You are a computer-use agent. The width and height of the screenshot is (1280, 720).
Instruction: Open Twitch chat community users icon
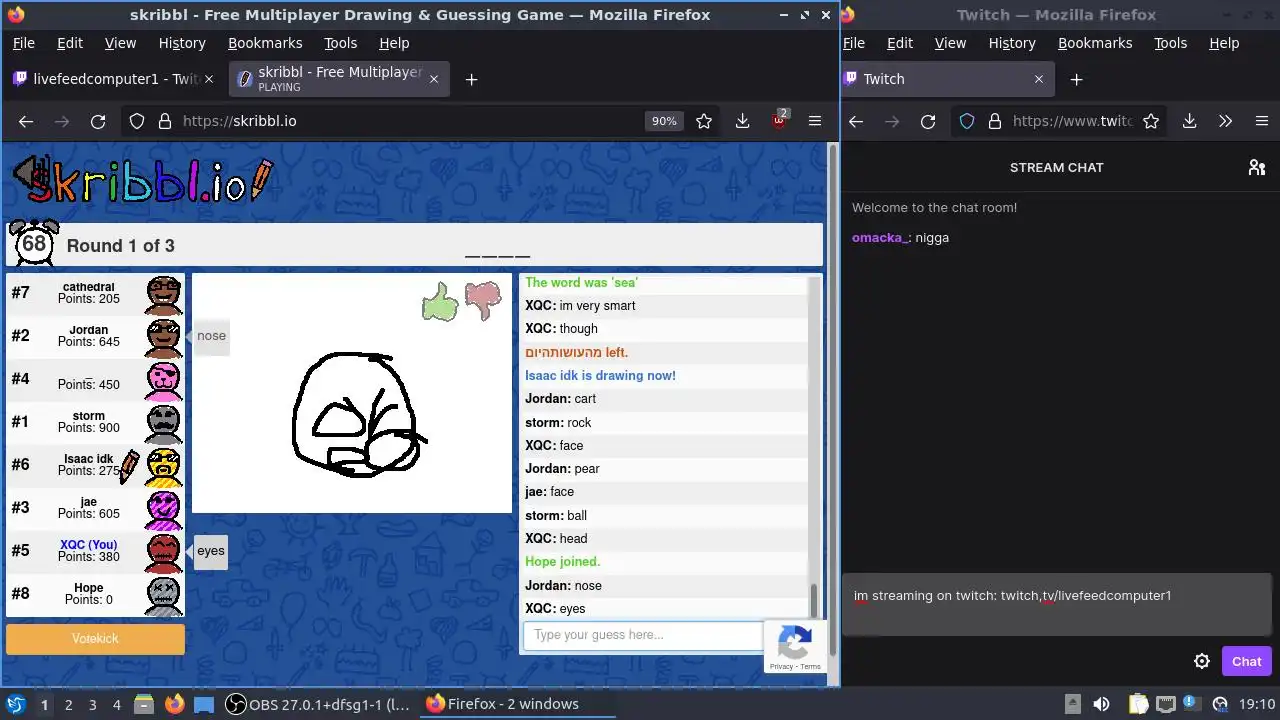(1257, 167)
